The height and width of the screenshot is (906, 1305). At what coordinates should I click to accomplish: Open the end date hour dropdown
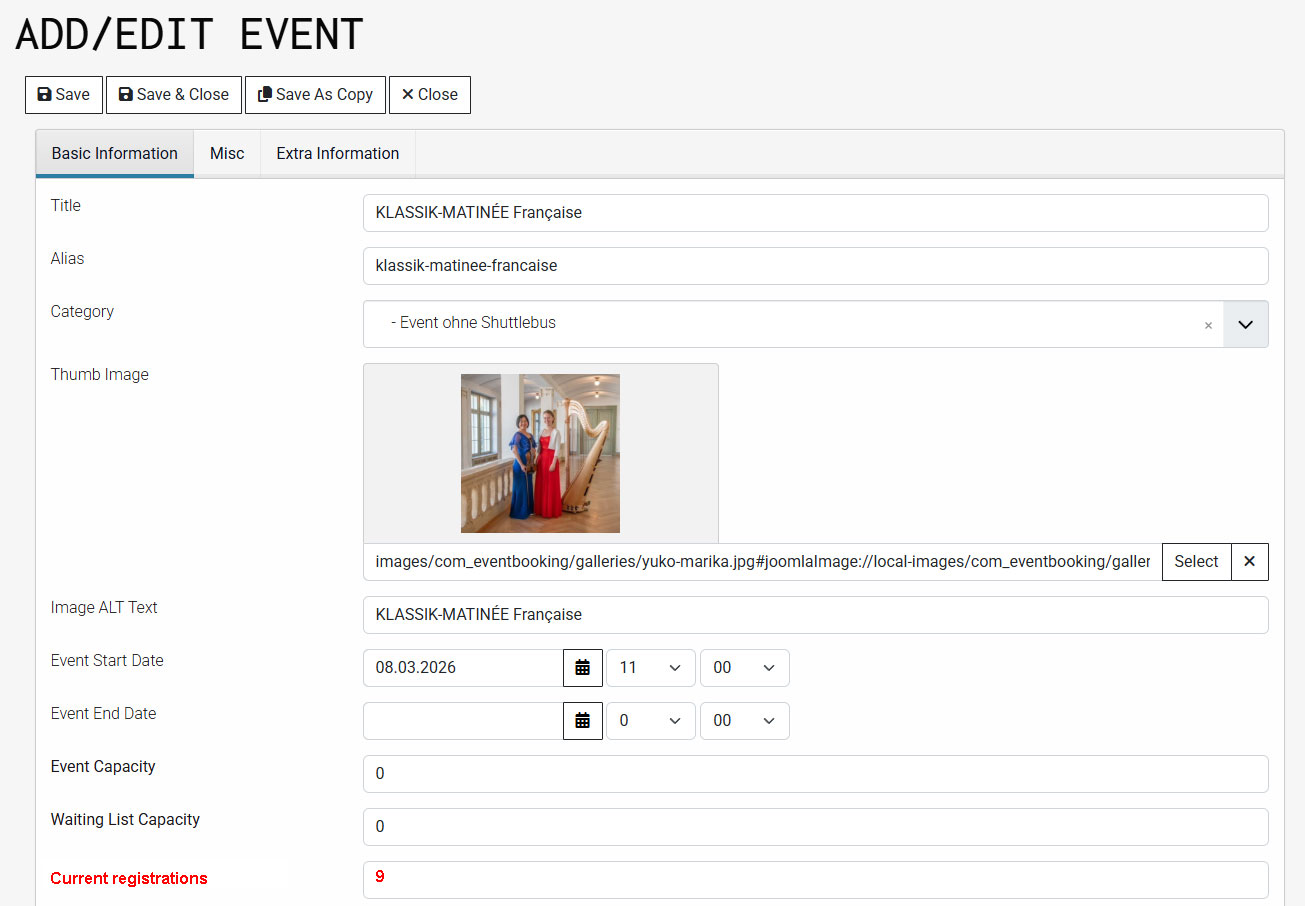(x=650, y=721)
